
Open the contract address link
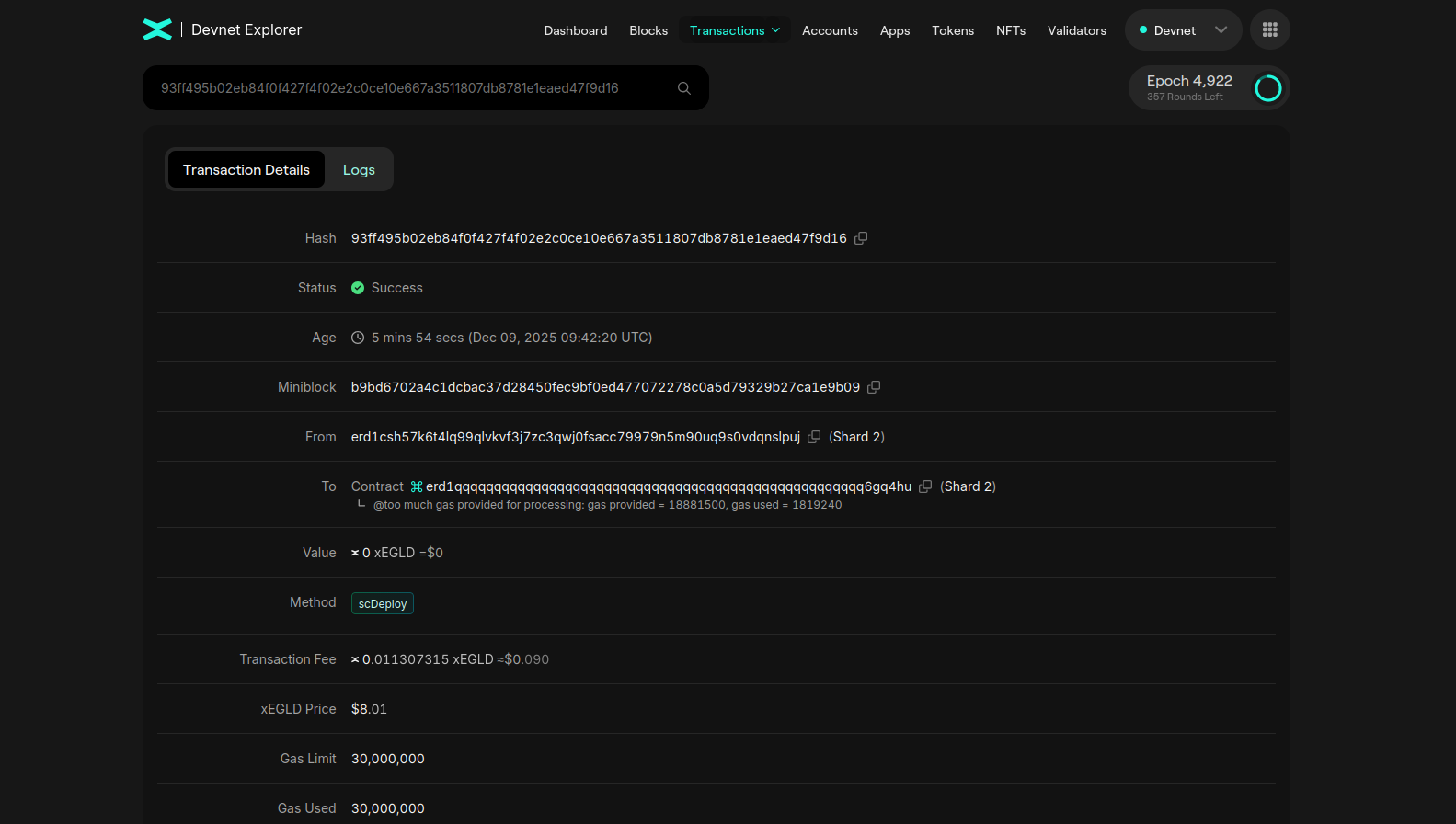pos(668,486)
